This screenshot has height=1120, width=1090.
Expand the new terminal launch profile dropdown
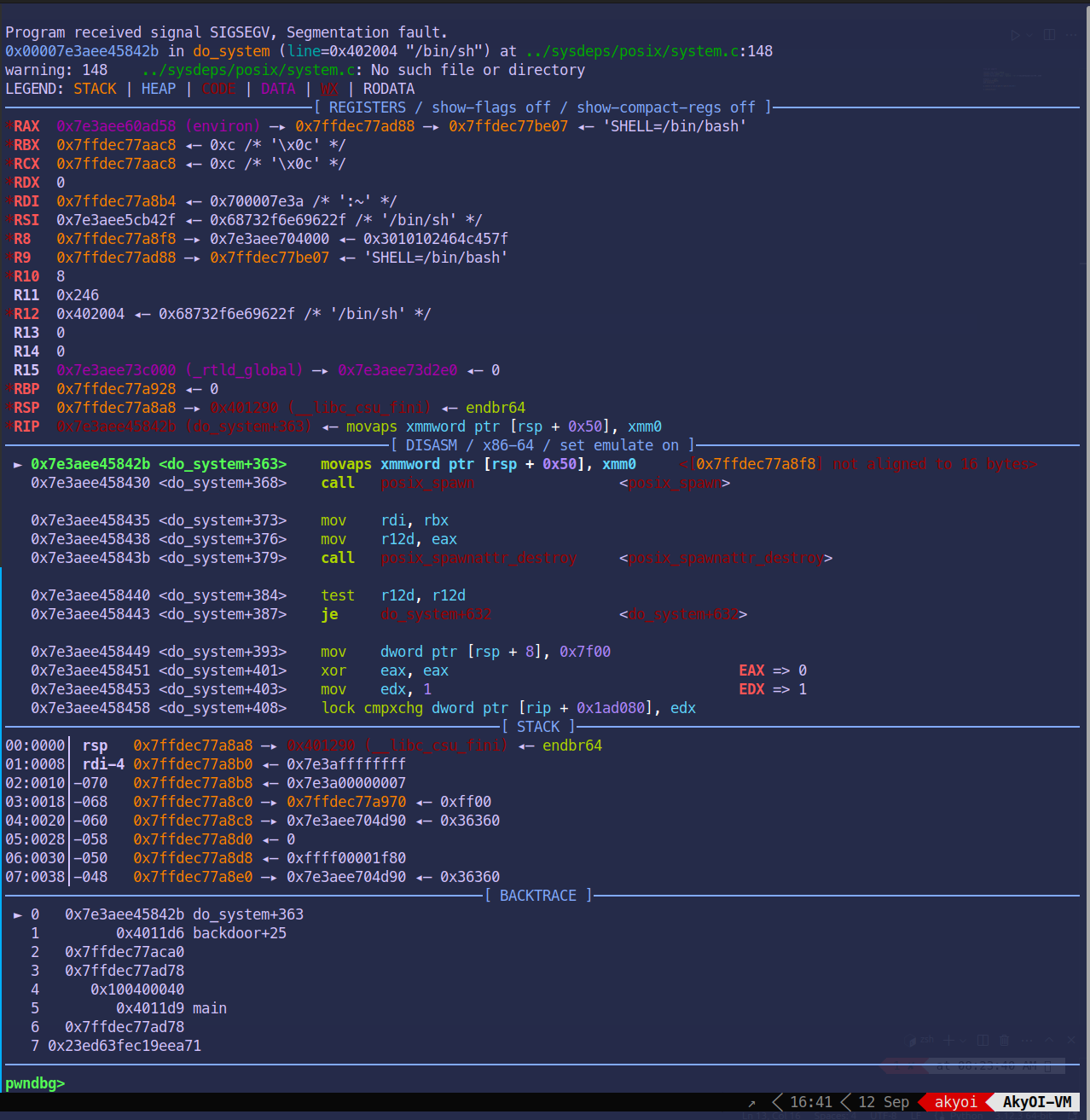[963, 1040]
